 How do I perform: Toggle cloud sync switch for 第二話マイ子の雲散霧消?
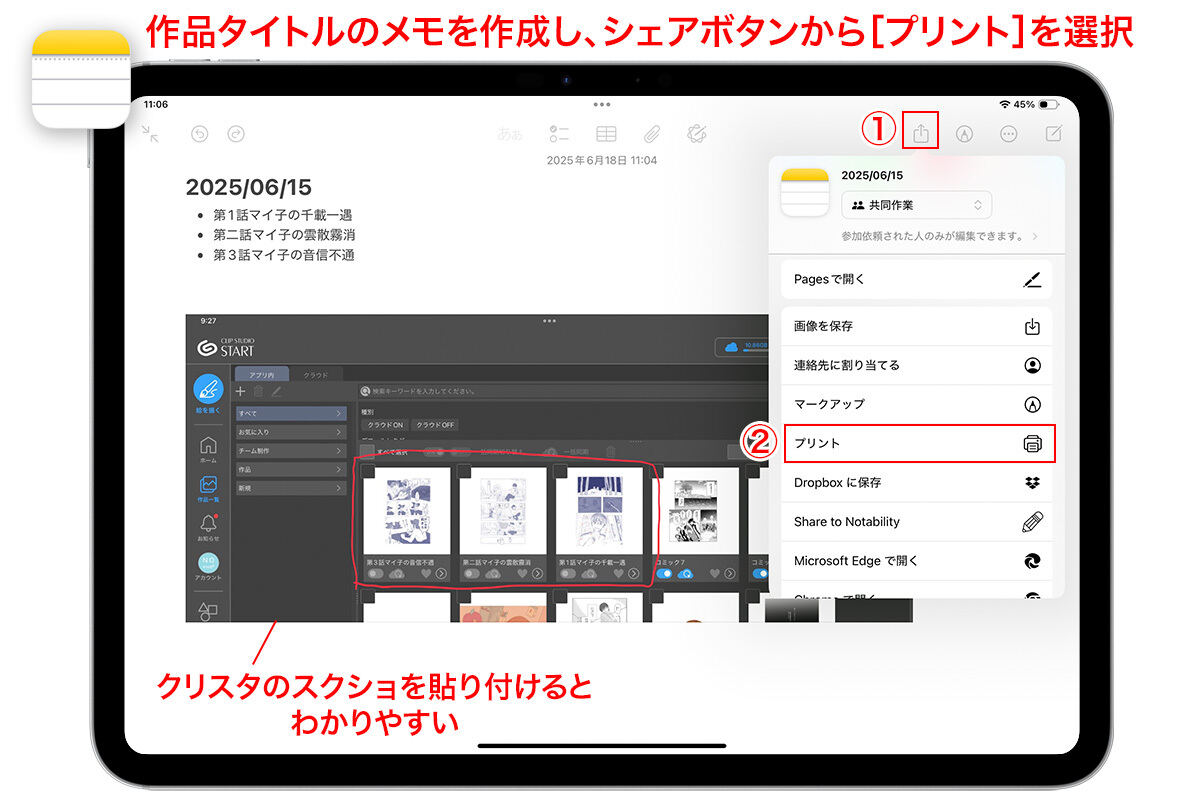tap(472, 574)
